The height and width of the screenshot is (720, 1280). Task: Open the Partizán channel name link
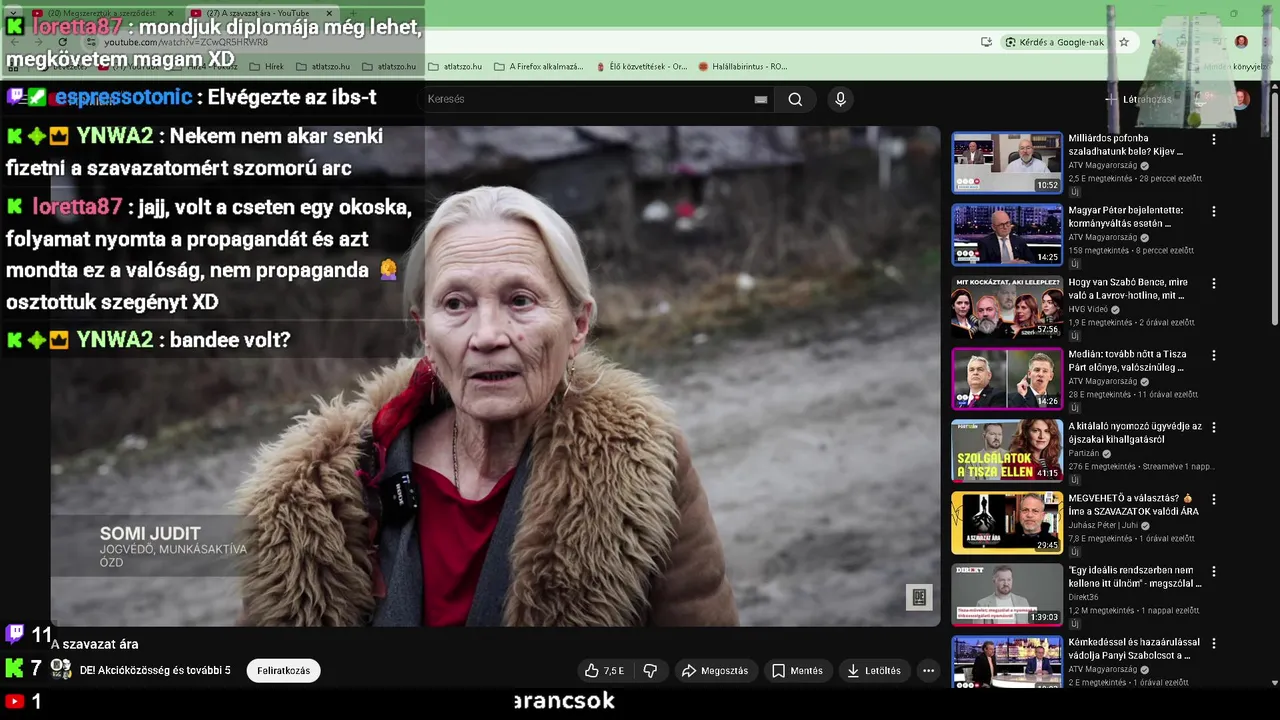click(x=1085, y=453)
